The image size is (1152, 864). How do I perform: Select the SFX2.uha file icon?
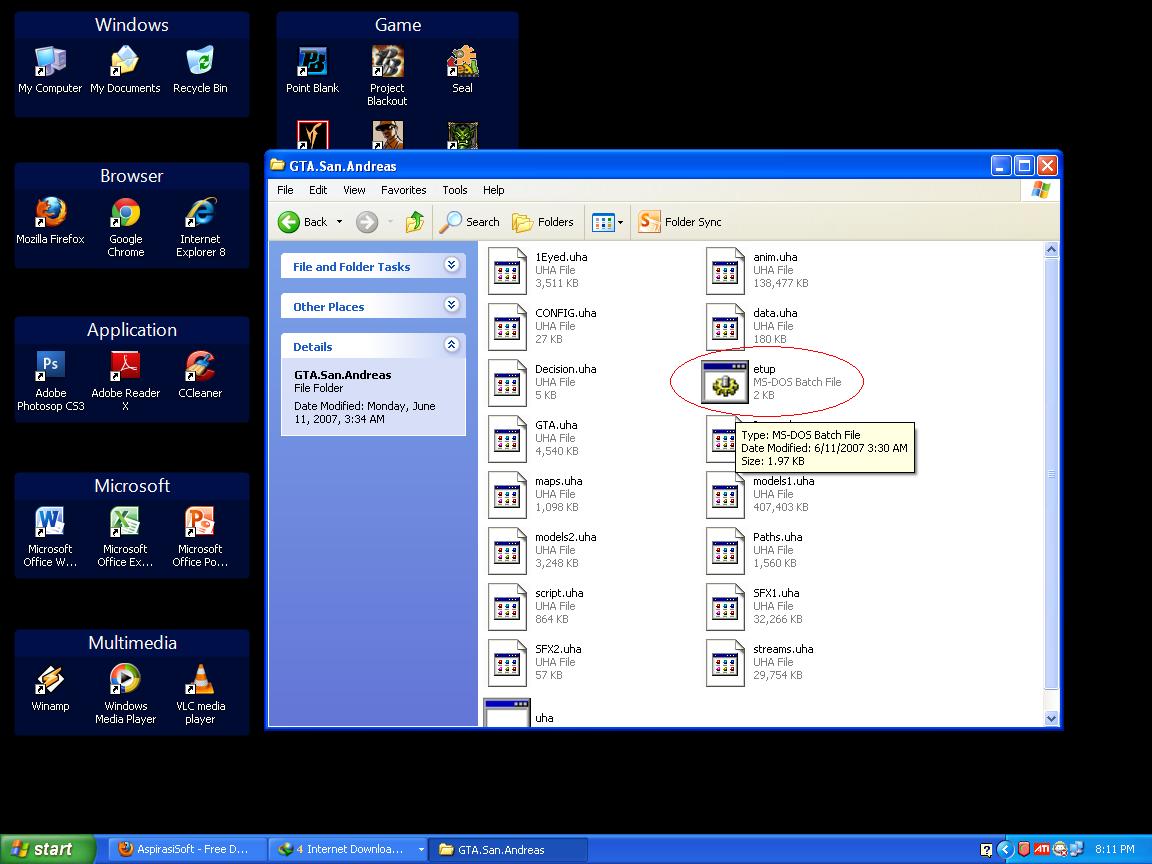[x=507, y=663]
